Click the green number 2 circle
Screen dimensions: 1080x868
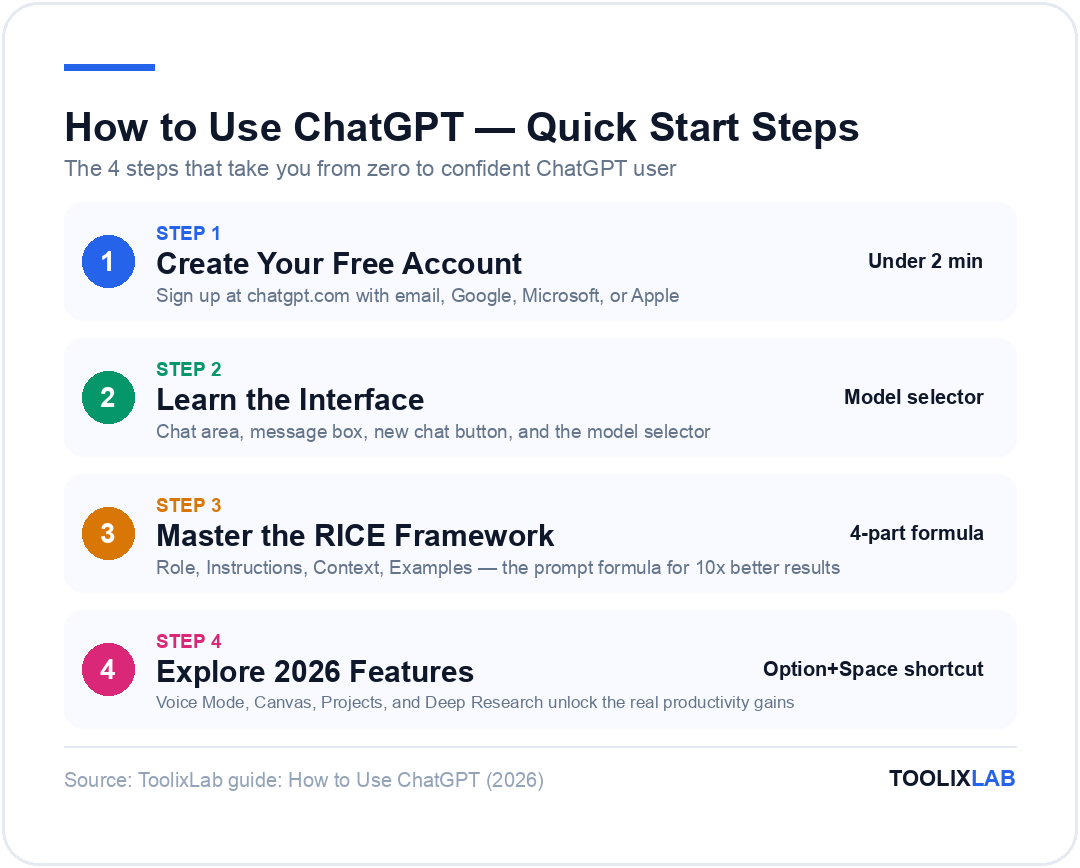pyautogui.click(x=108, y=397)
